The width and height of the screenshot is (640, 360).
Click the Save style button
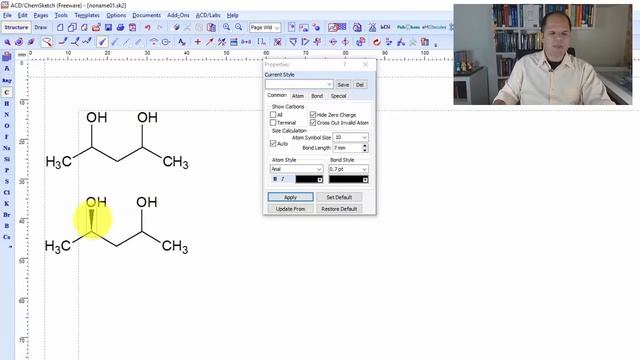tap(343, 84)
